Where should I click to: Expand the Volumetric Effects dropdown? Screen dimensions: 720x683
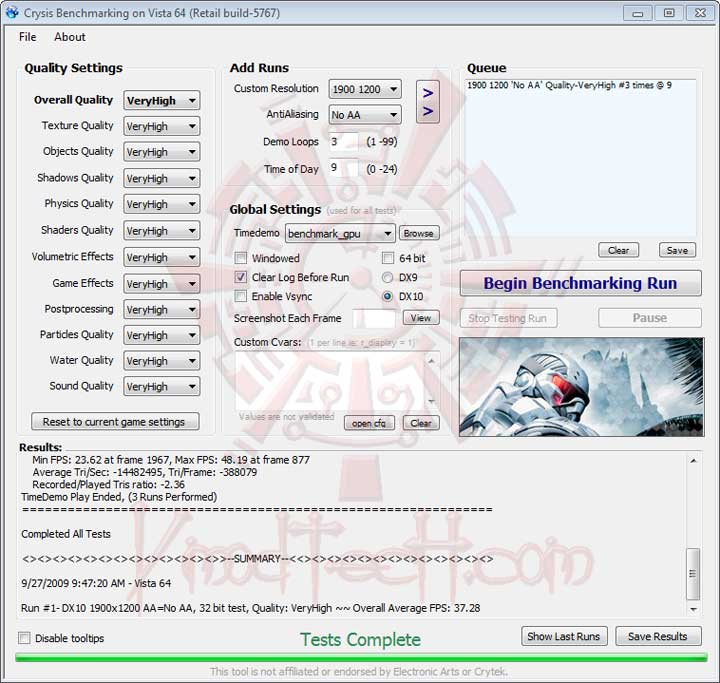click(x=162, y=257)
